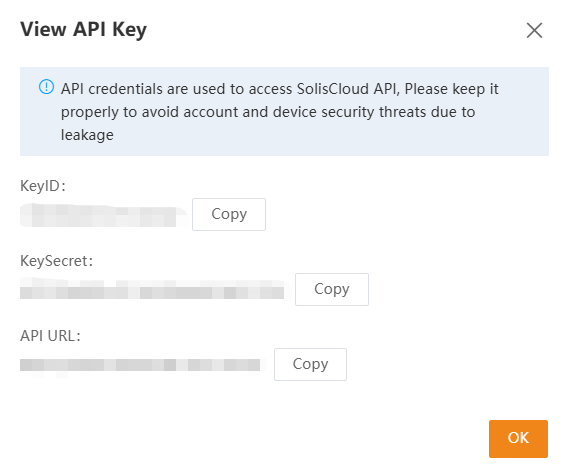Click empty dialog area left of OK
572x474 pixels.
pos(255,439)
